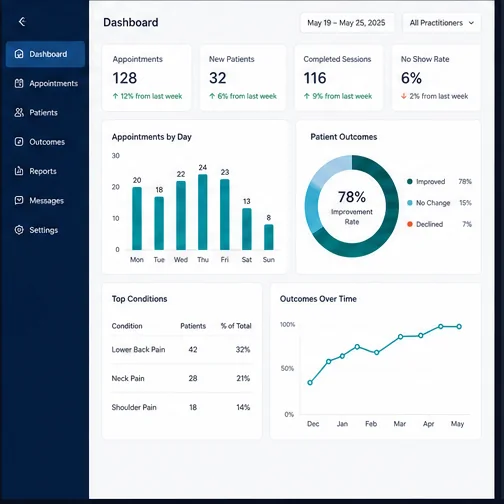Screen dimensions: 504x504
Task: Click the Thu bar showing 24
Action: 203,212
